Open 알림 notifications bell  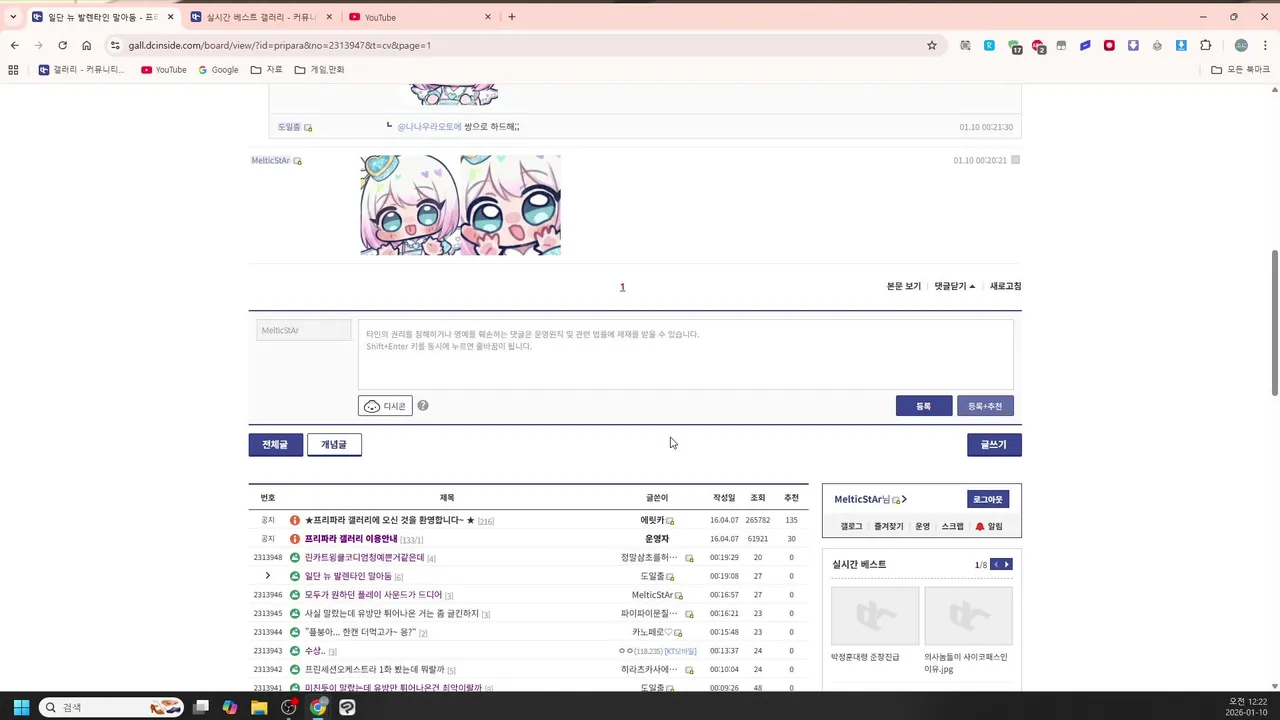(x=989, y=526)
